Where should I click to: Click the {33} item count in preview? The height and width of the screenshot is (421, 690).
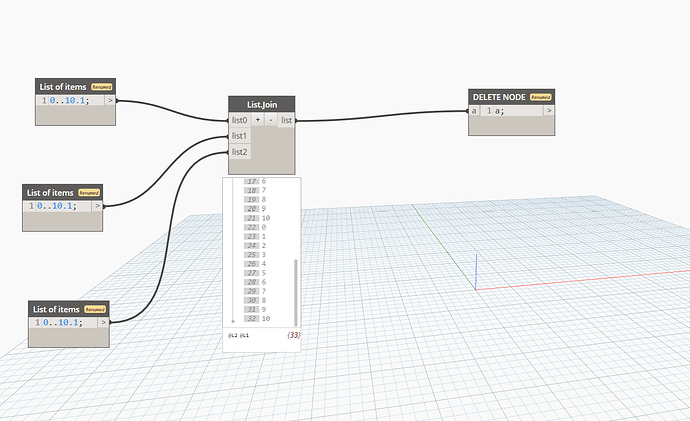pyautogui.click(x=293, y=335)
